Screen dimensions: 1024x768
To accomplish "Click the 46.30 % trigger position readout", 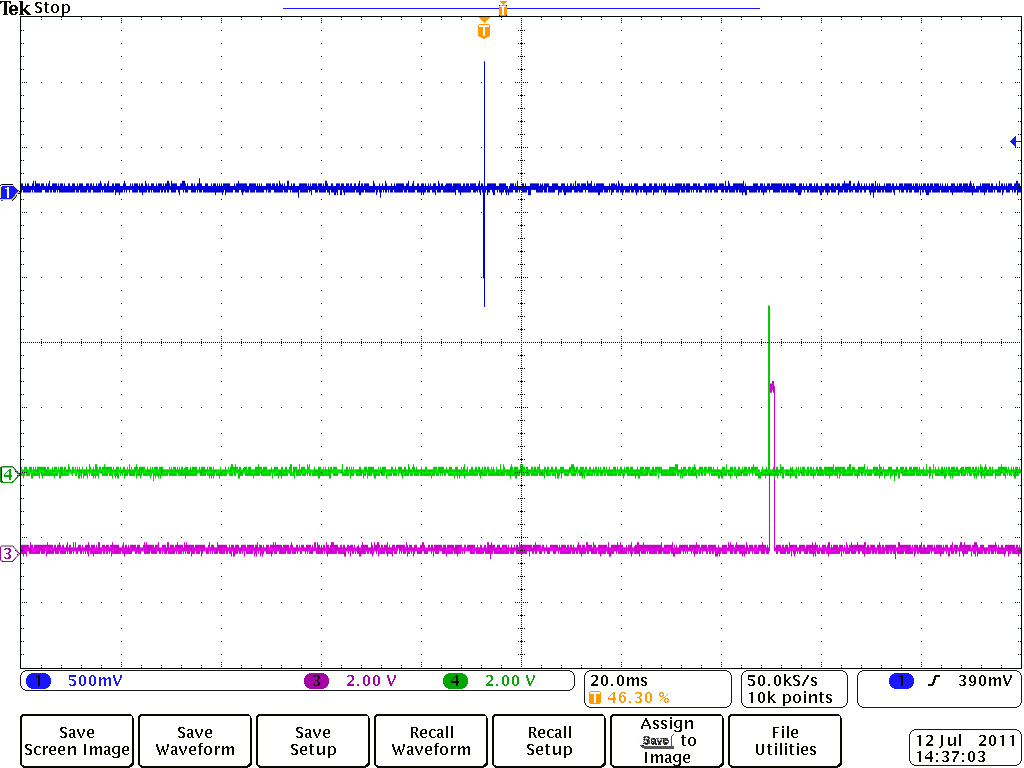I will tap(638, 698).
